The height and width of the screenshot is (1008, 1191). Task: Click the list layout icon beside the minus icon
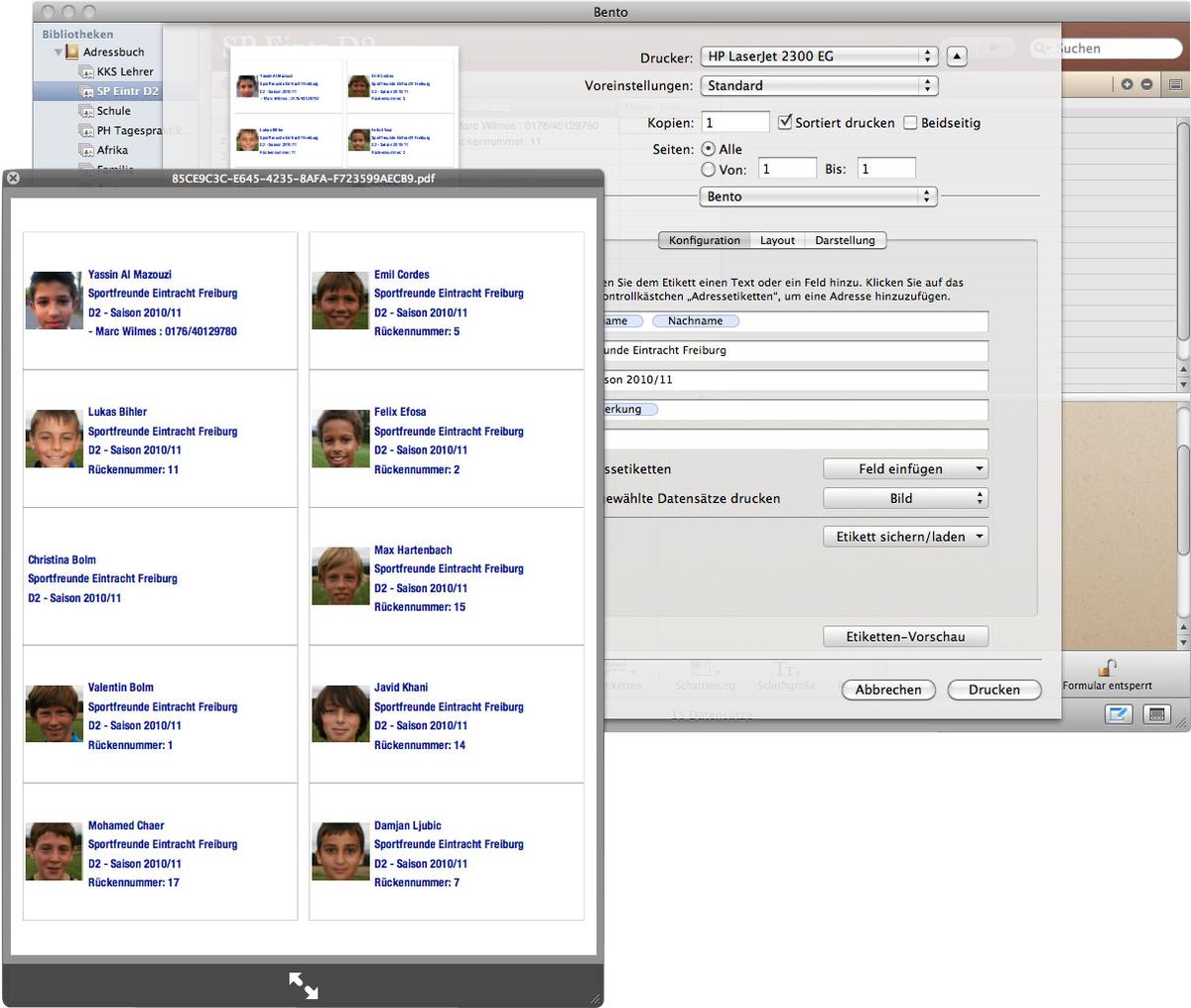[x=1175, y=84]
